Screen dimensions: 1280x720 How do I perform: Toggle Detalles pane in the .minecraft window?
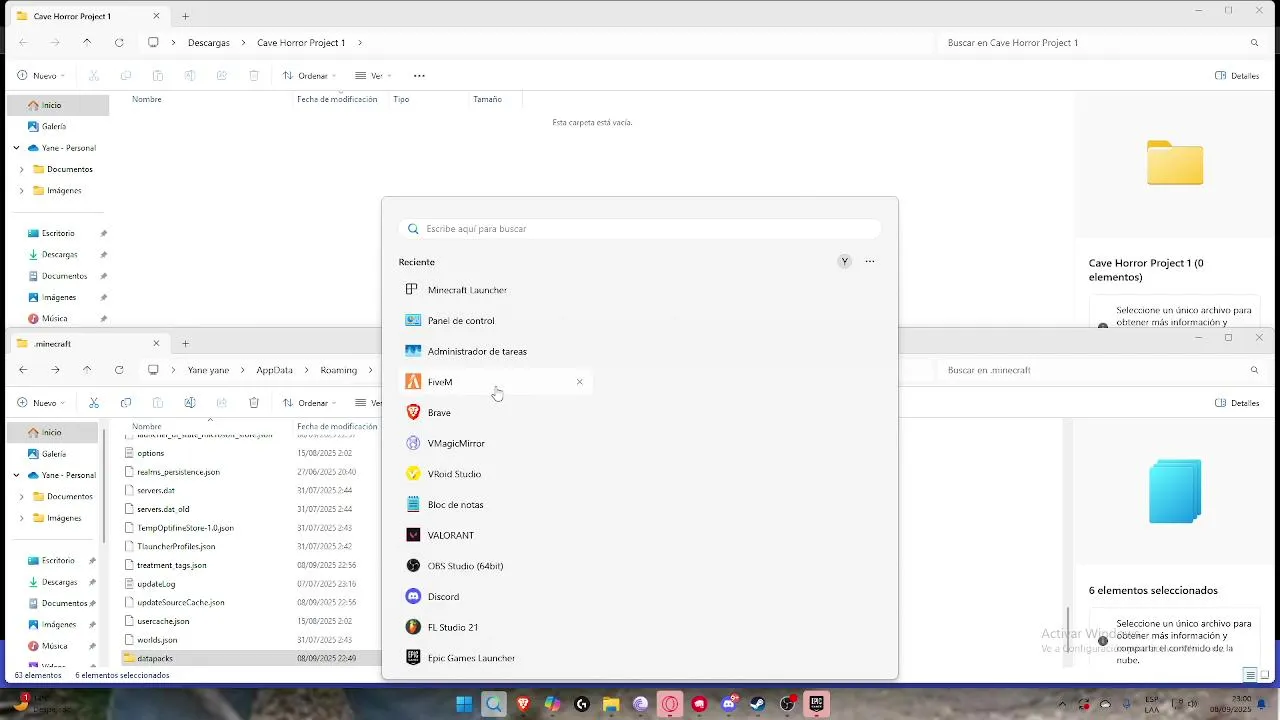(x=1237, y=403)
